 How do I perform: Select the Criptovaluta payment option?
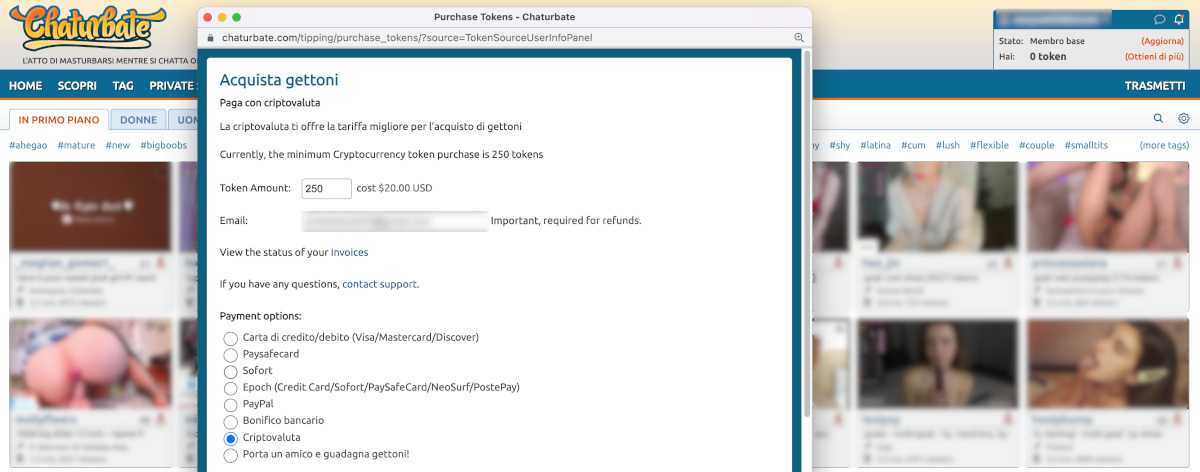(x=231, y=438)
